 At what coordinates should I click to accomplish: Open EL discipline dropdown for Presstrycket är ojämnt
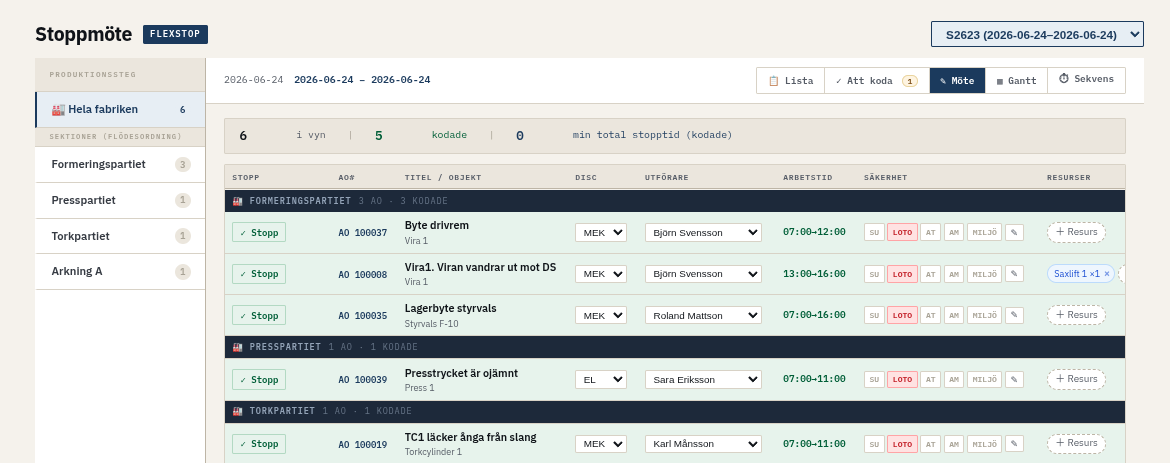601,379
